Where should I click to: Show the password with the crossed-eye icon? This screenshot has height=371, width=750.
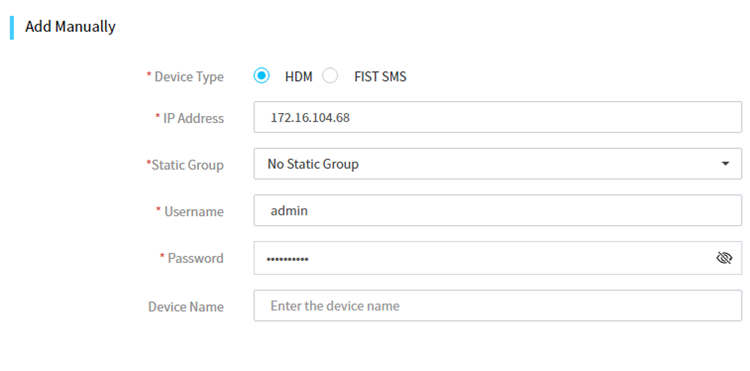pos(724,258)
